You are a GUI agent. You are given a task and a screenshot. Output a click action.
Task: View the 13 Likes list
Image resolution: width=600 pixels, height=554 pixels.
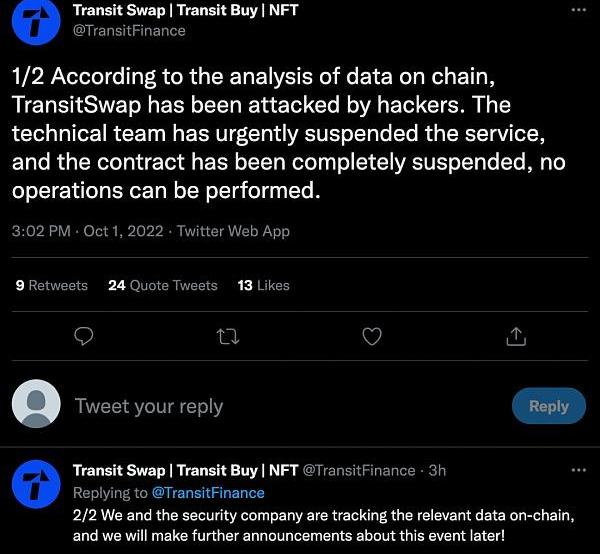click(x=263, y=285)
